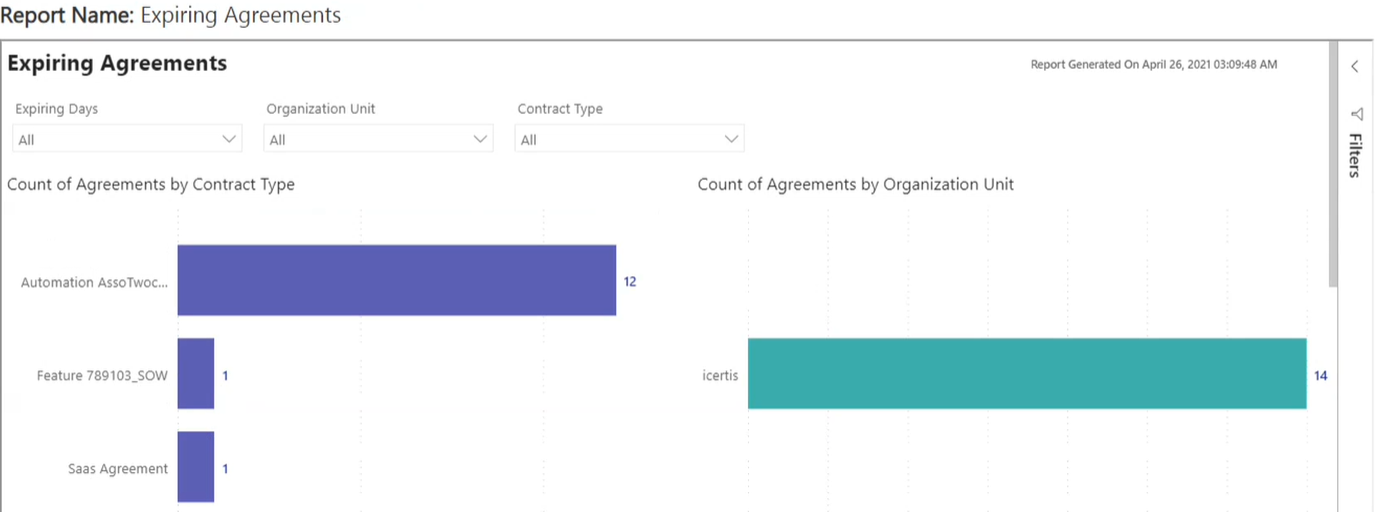Expand the Filters pane chevron
The image size is (1381, 512).
pyautogui.click(x=1355, y=67)
